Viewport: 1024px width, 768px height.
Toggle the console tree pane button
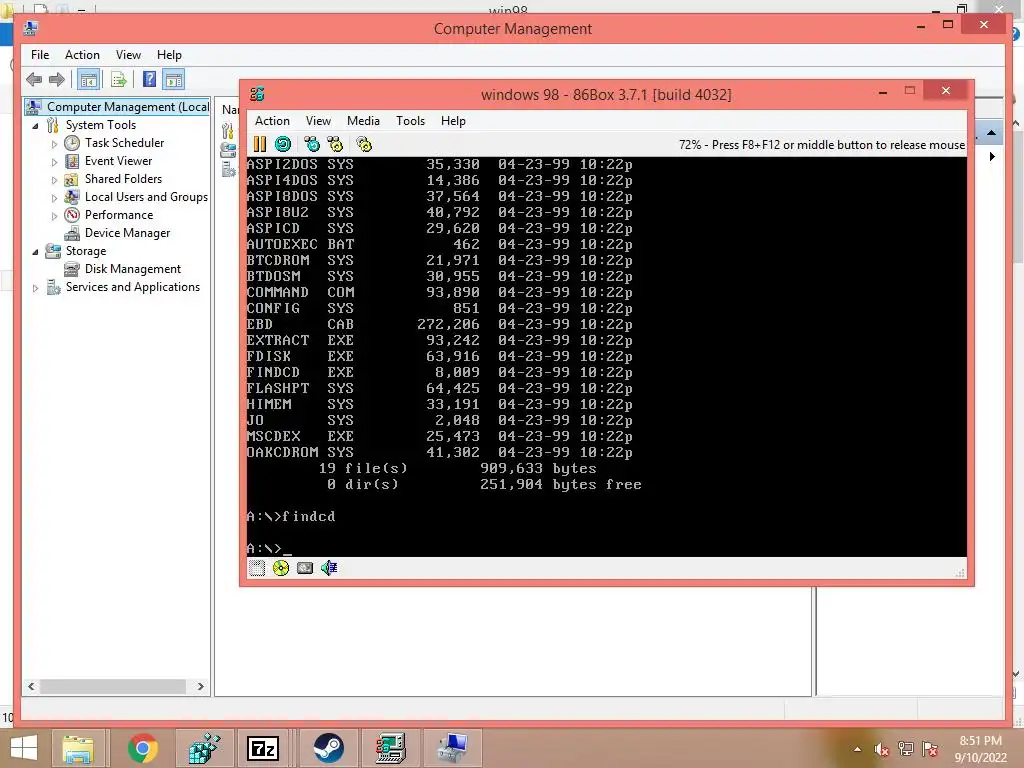coord(88,80)
